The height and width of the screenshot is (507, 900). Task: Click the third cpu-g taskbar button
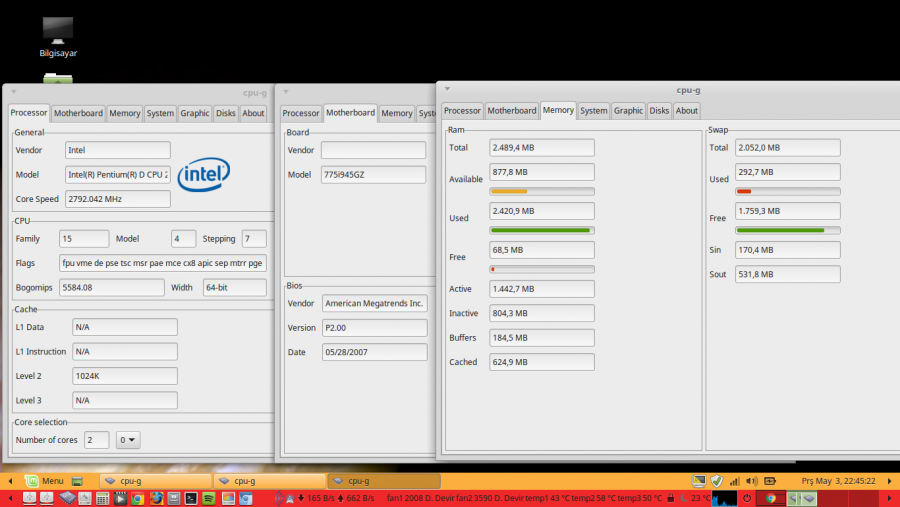[x=382, y=480]
